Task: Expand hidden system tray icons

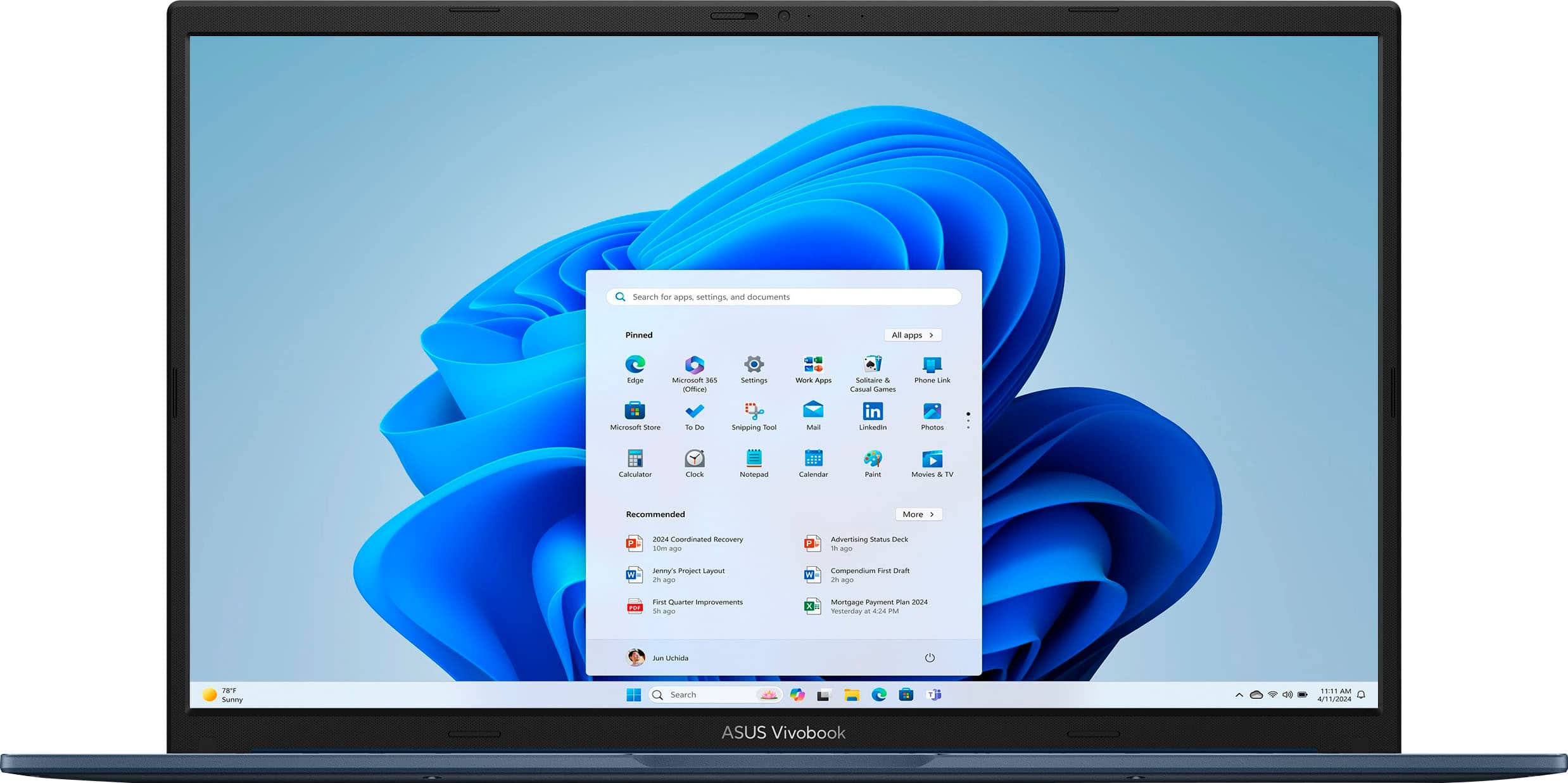Action: click(1239, 694)
